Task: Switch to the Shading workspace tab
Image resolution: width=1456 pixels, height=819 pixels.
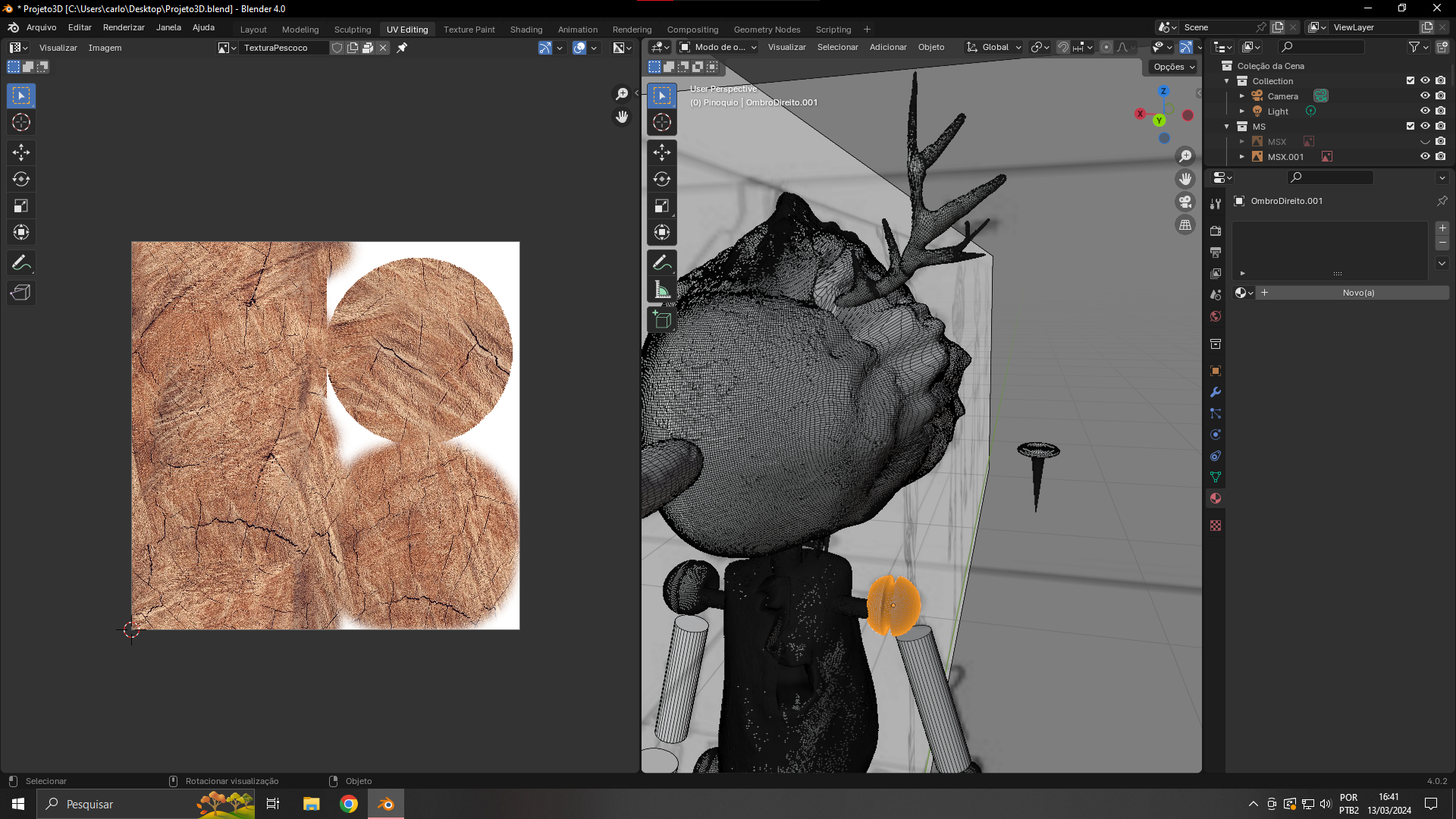Action: tap(526, 30)
